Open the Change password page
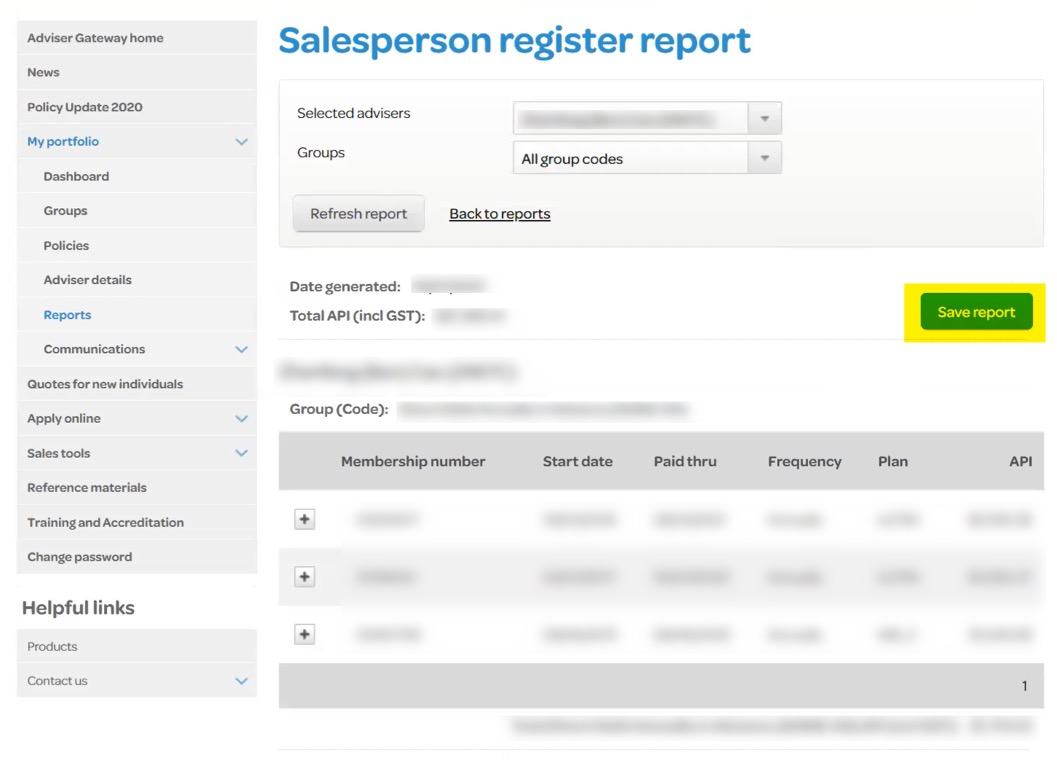Image resolution: width=1057 pixels, height=768 pixels. click(x=79, y=557)
